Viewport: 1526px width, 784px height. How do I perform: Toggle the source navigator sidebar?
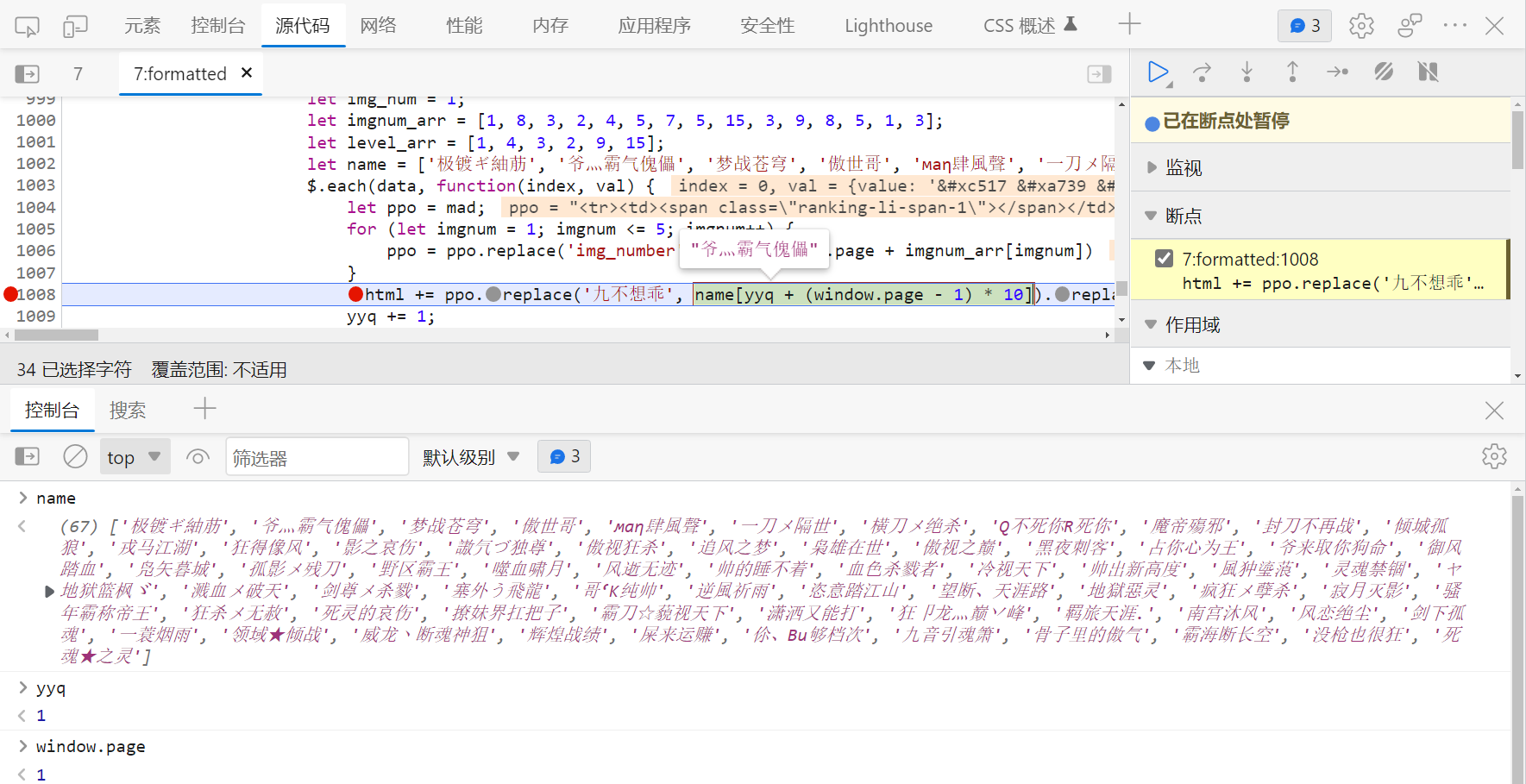28,74
